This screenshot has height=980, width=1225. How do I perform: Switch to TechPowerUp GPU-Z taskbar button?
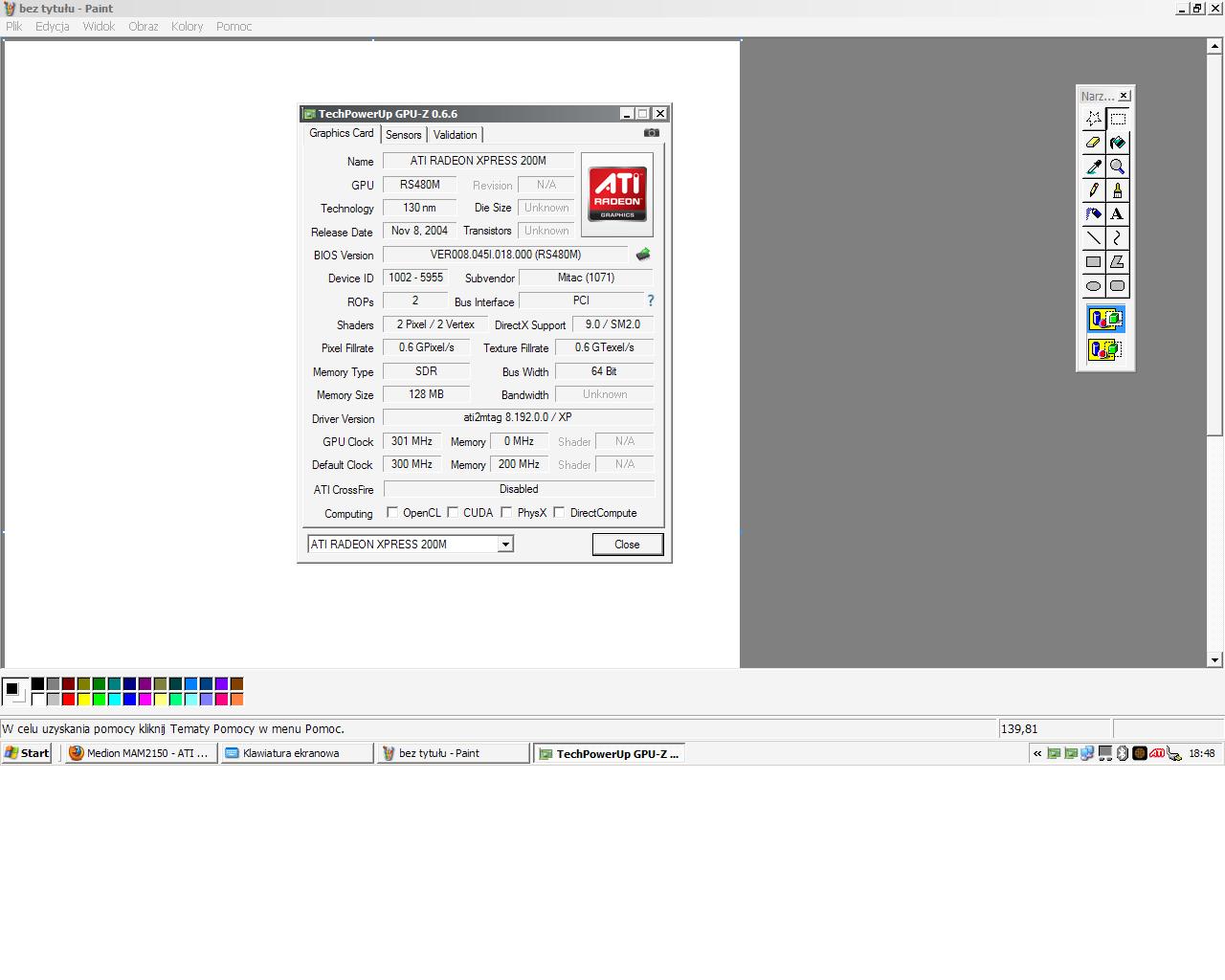point(609,753)
